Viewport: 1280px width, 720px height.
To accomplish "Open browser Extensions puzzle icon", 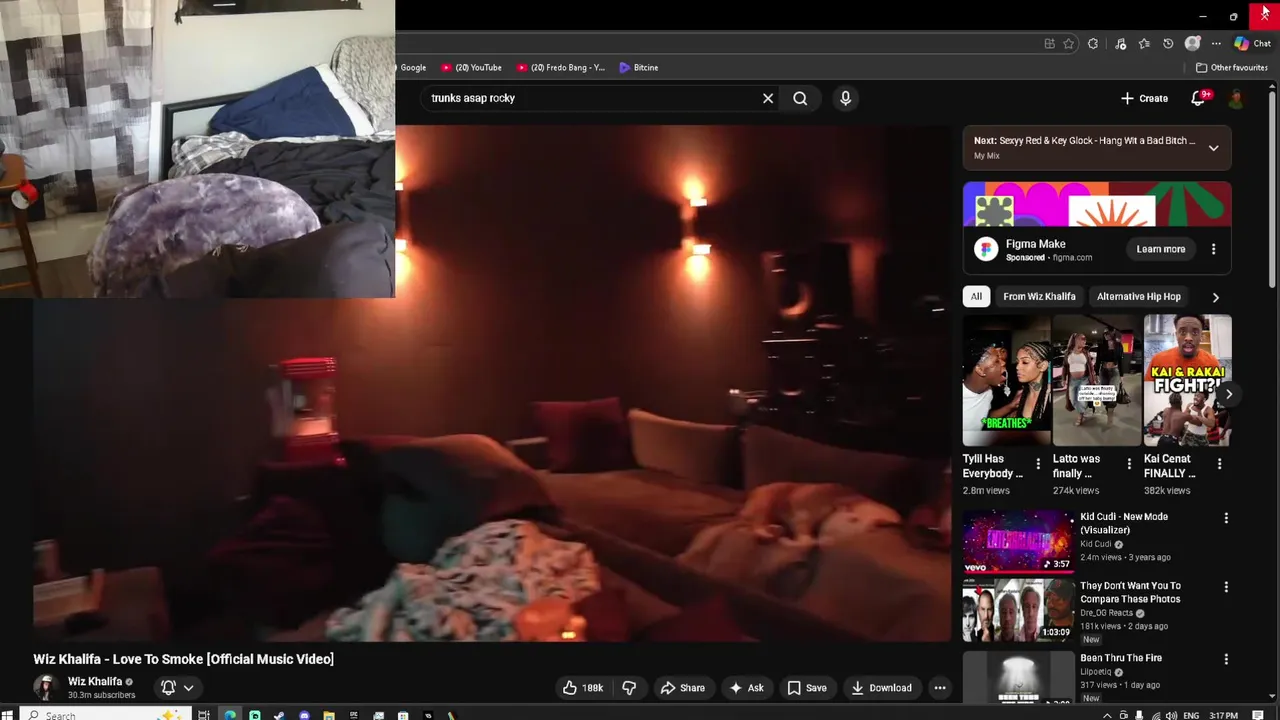I will (1093, 44).
